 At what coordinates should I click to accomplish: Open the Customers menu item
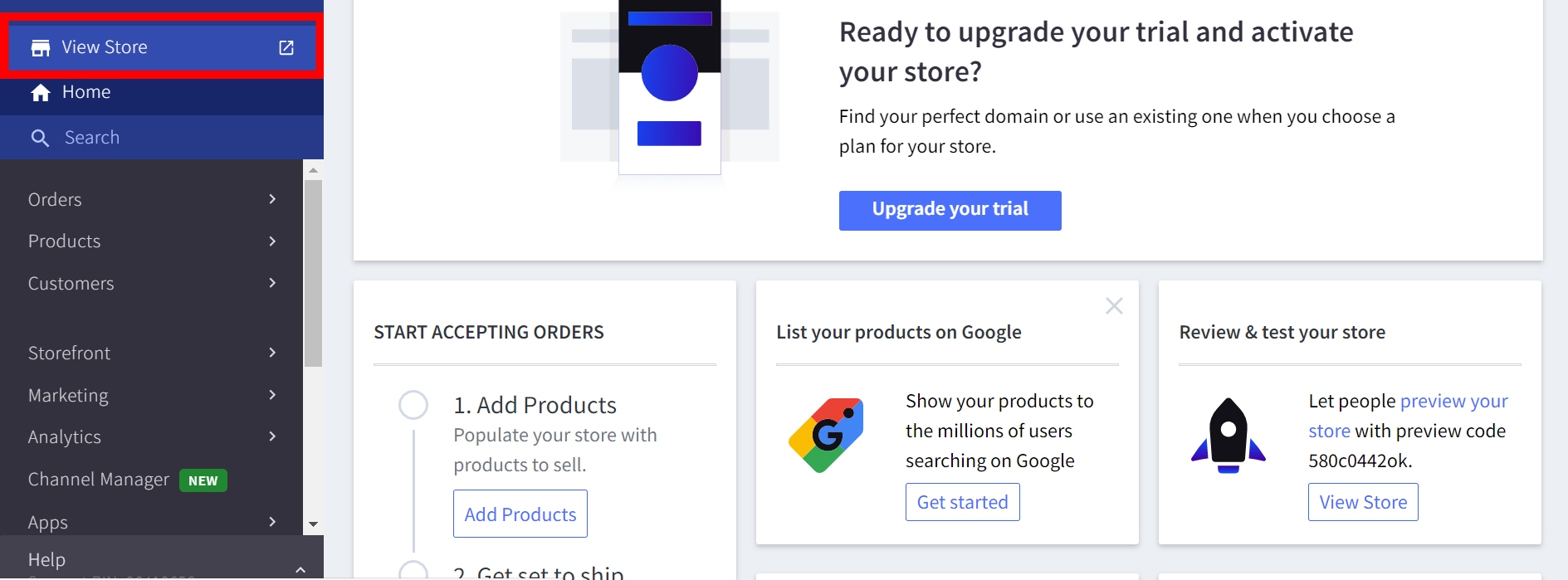coord(71,284)
